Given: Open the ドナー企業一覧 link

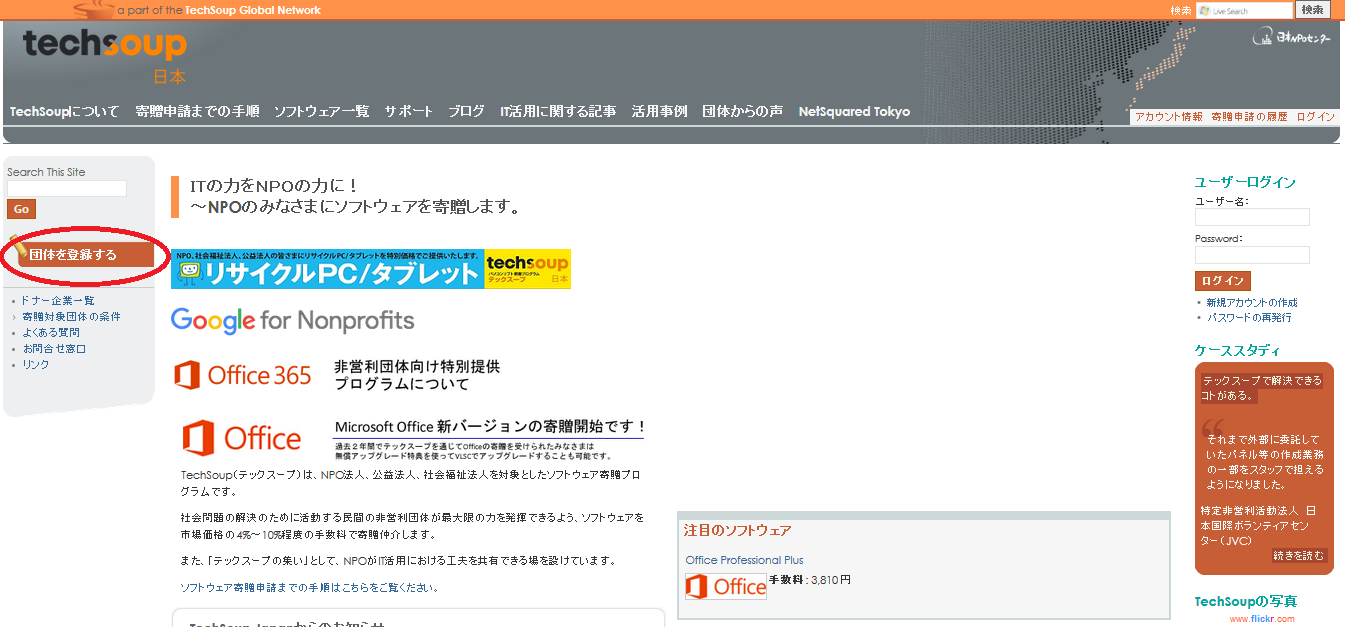Looking at the screenshot, I should [x=58, y=301].
